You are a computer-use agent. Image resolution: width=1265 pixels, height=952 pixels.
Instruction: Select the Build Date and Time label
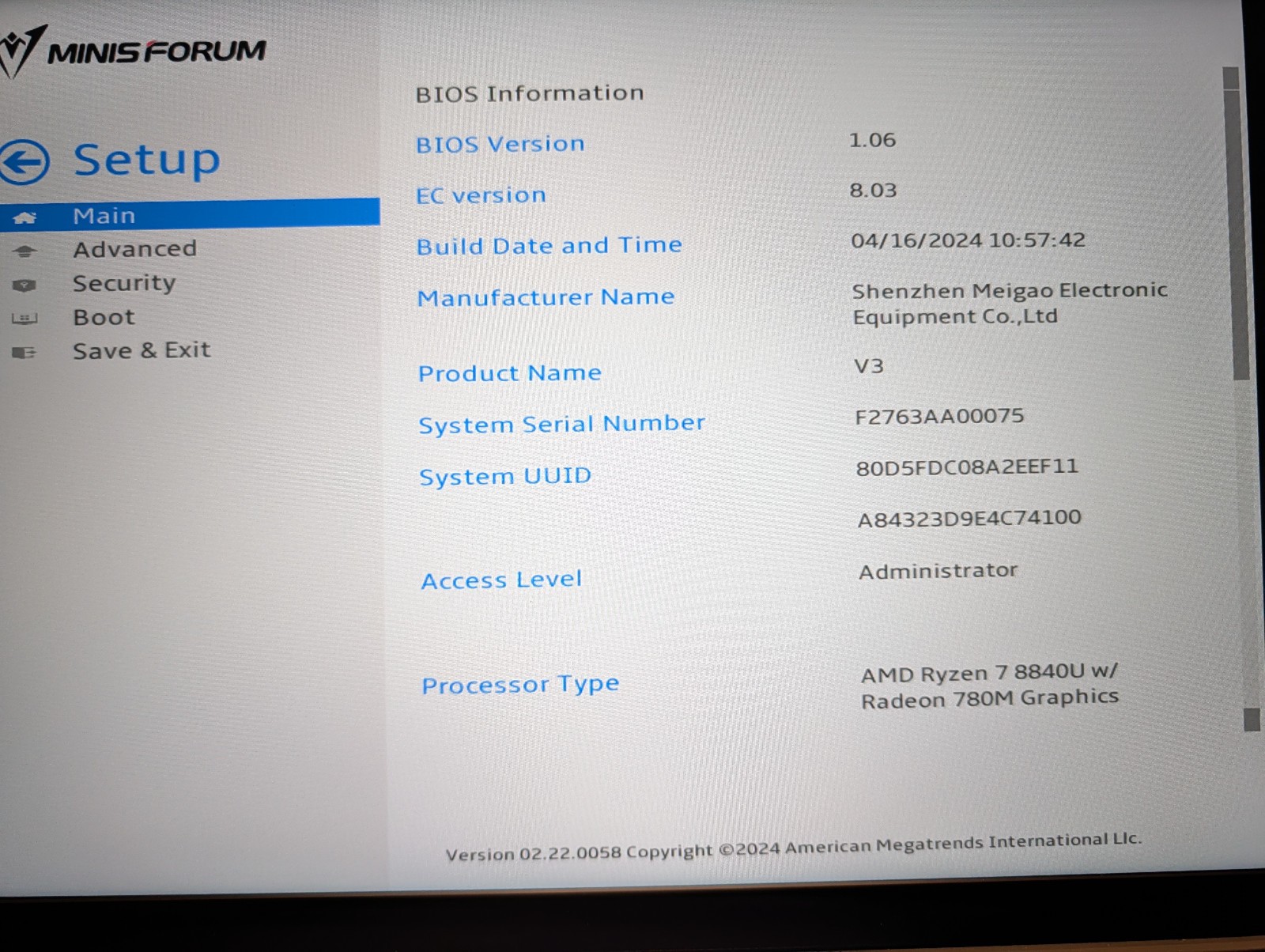tap(549, 246)
